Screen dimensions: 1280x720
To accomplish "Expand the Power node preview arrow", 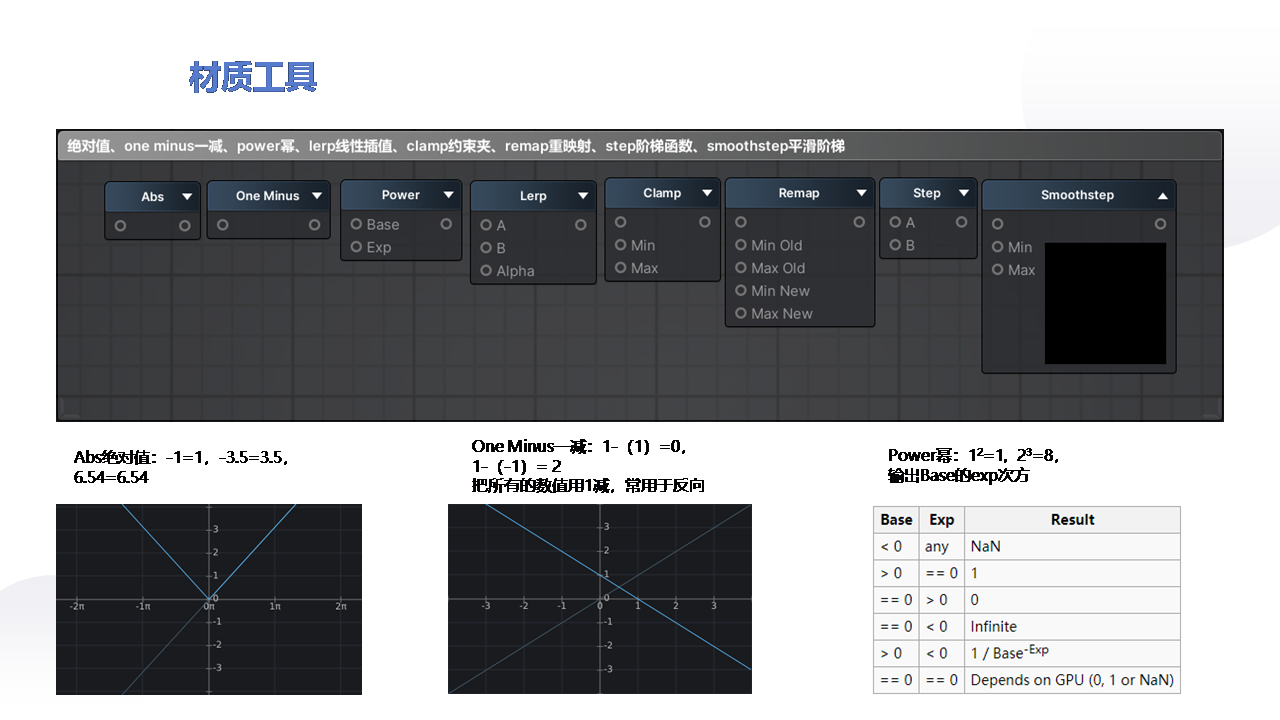I will 449,195.
